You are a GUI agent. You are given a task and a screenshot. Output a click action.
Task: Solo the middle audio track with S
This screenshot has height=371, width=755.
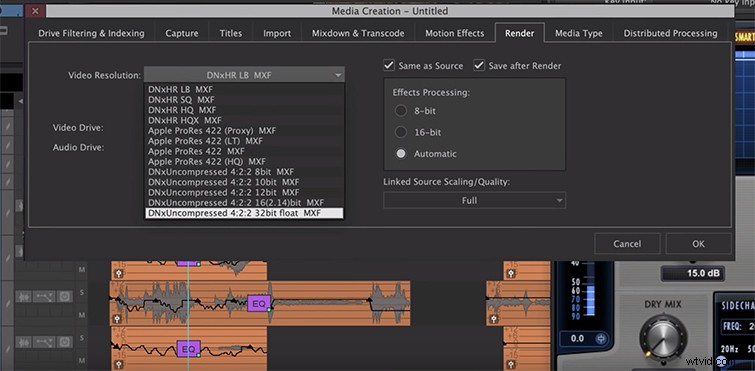pos(82,292)
